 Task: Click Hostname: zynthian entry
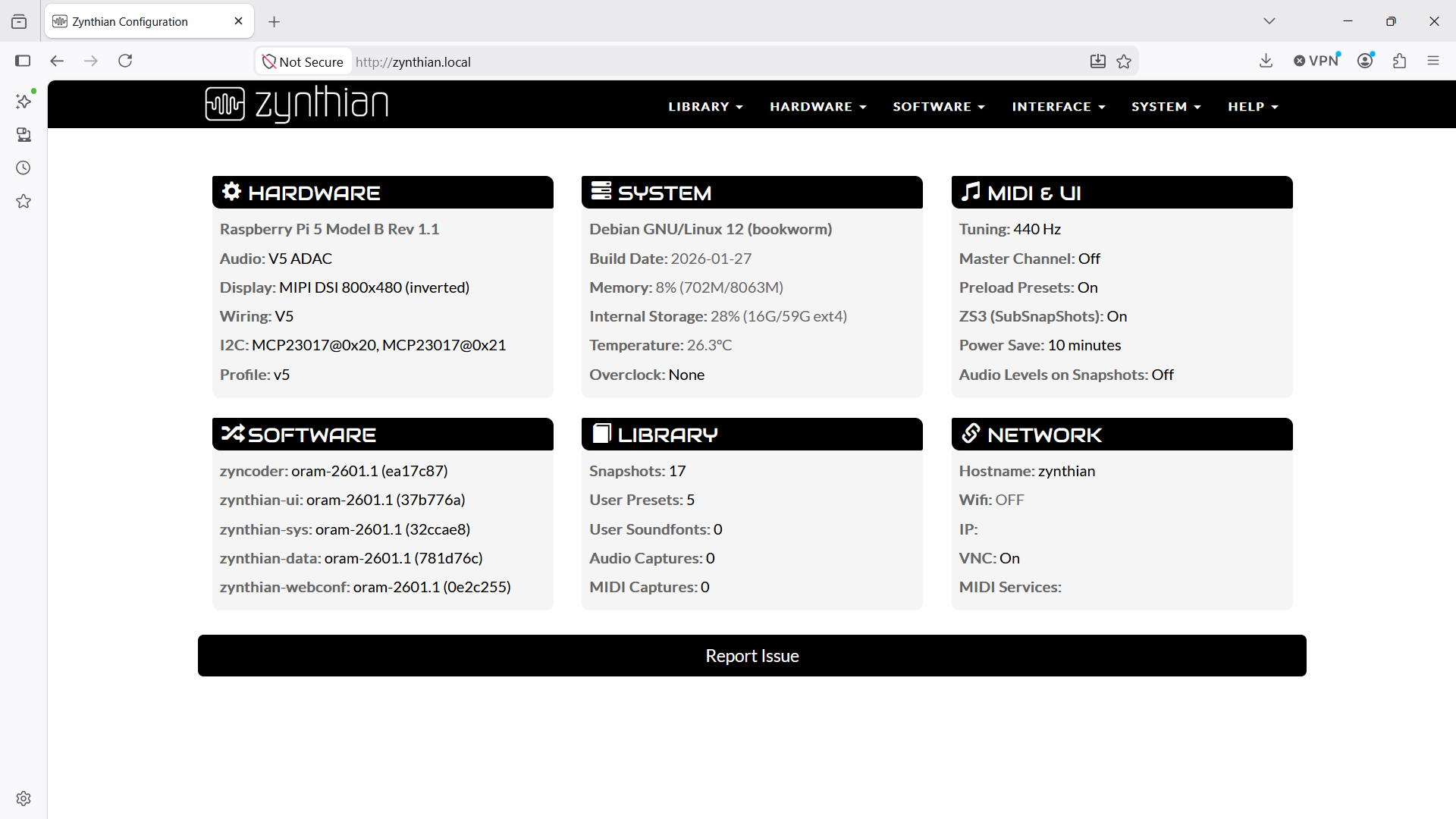pos(1027,471)
